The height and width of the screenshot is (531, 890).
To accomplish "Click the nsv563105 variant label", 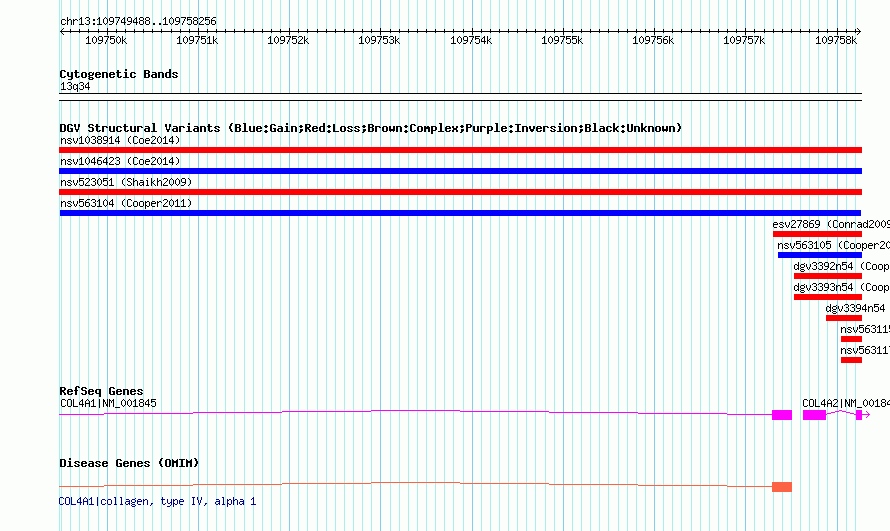I will (834, 245).
